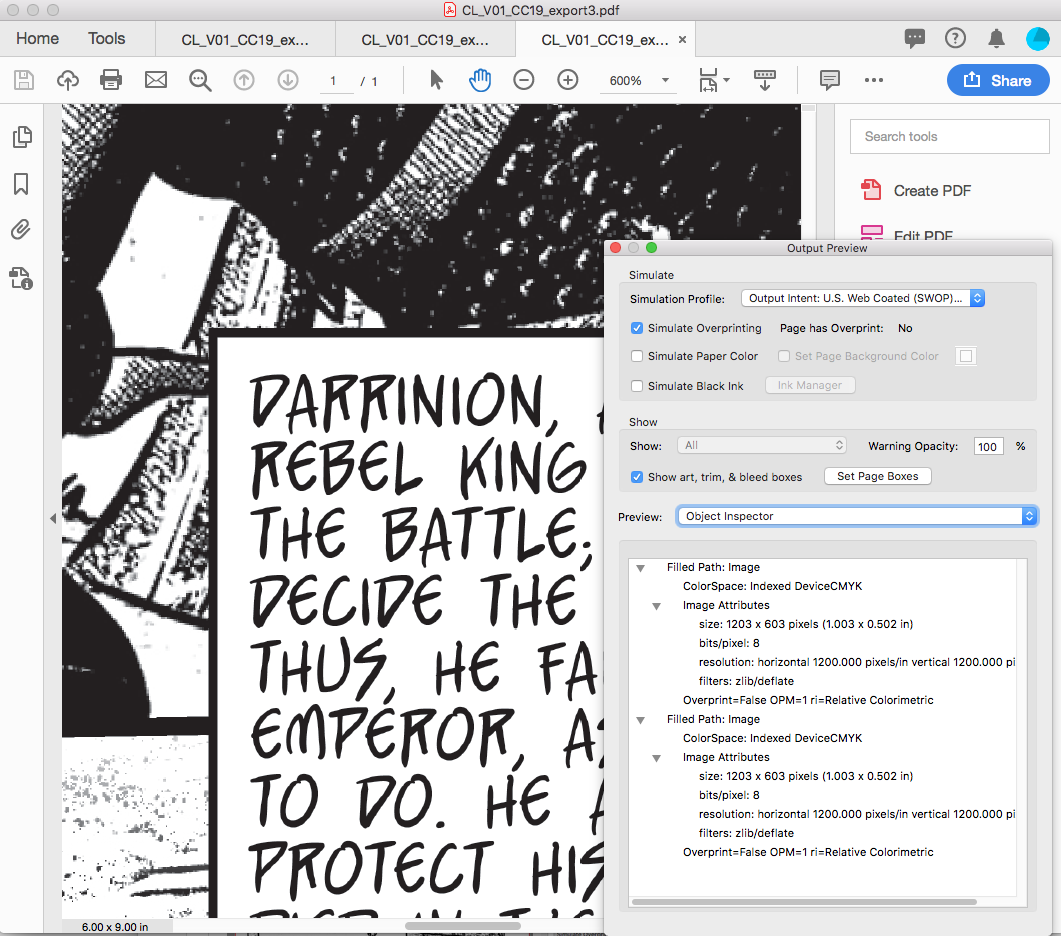The height and width of the screenshot is (936, 1061).
Task: Open the Preview Object Inspector dropdown
Action: point(856,516)
